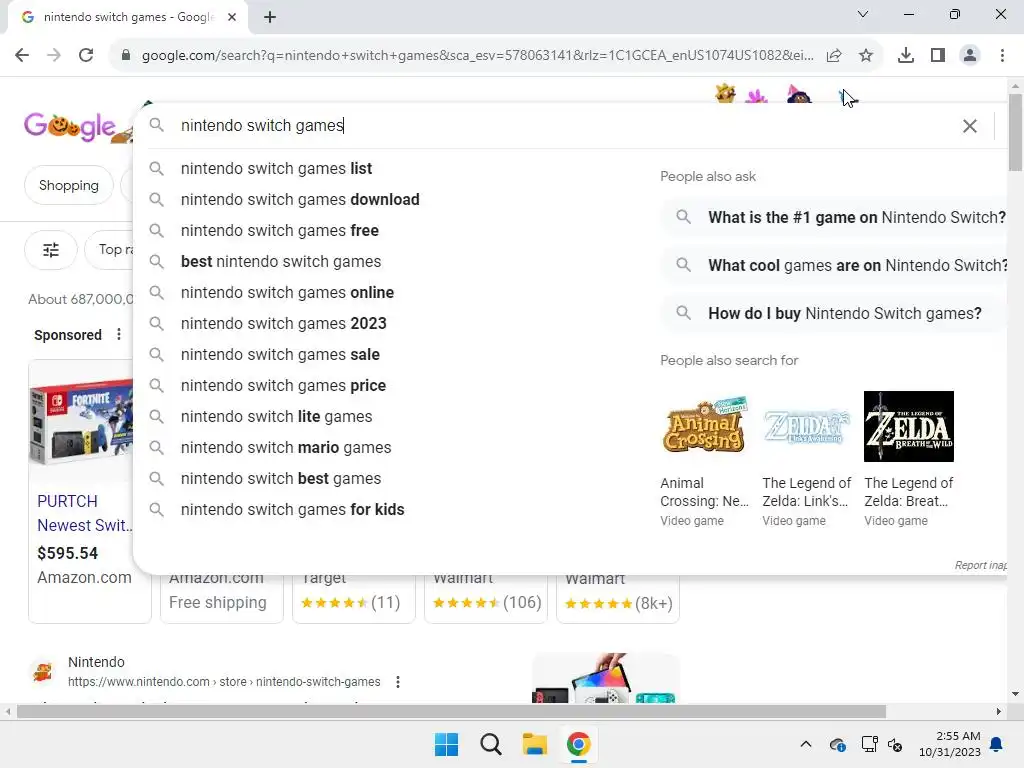Click the search box text field
This screenshot has height=768, width=1024.
(x=562, y=125)
